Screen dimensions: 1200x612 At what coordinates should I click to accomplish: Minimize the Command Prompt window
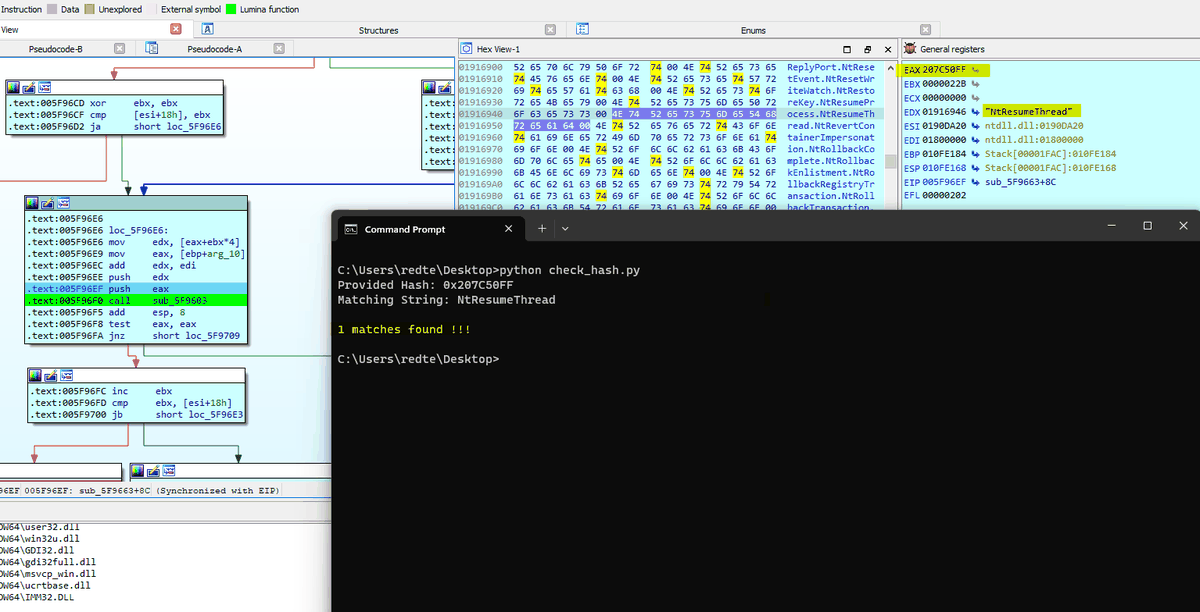pyautogui.click(x=1112, y=226)
